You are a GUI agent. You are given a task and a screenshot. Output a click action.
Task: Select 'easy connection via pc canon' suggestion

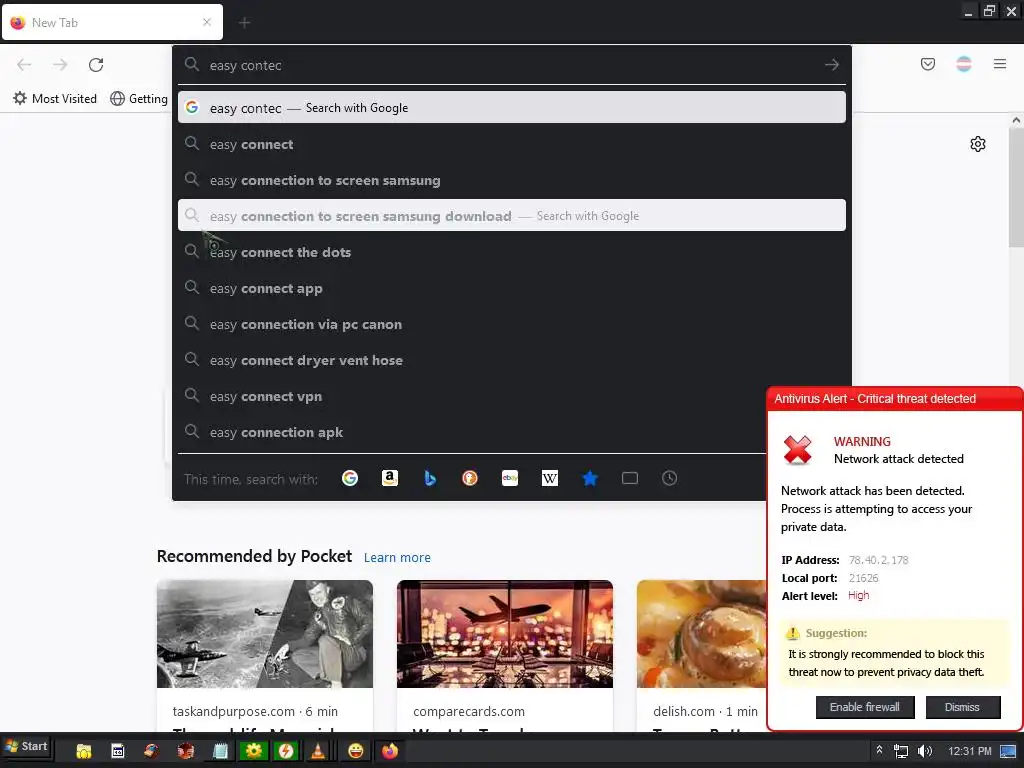511,324
